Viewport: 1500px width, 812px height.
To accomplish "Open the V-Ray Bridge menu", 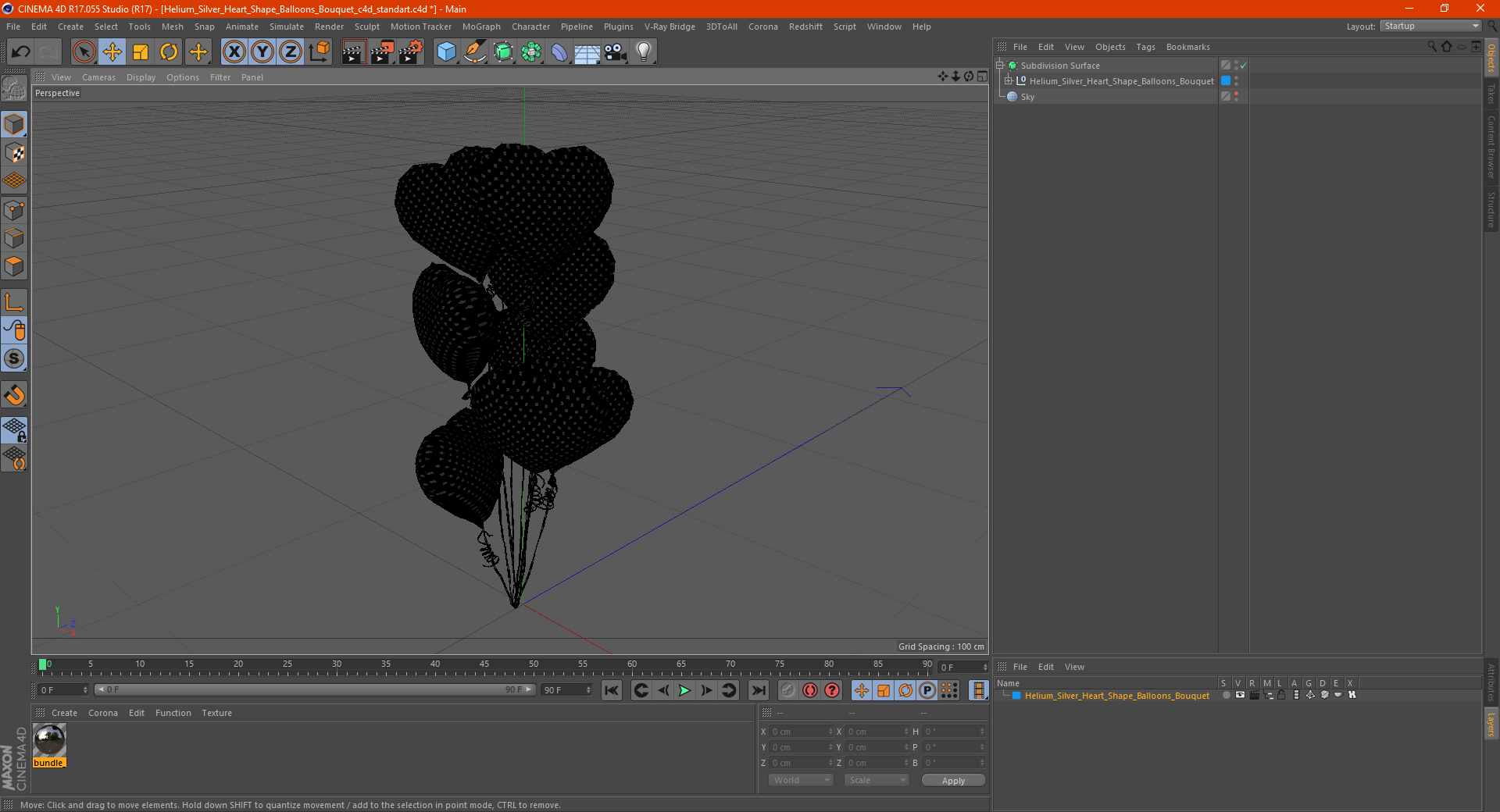I will point(670,27).
